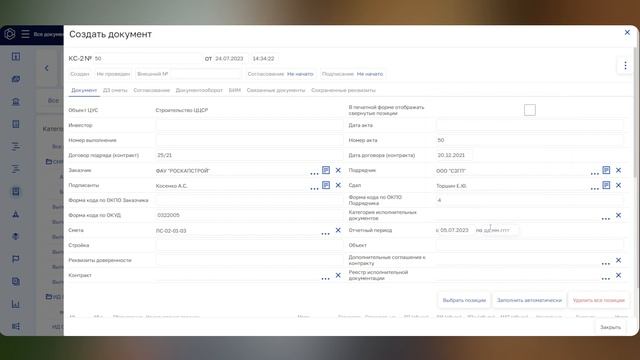Screen dimensions: 640x360
Task: Click the Реквизиты доверенности input field
Action: pos(249,260)
